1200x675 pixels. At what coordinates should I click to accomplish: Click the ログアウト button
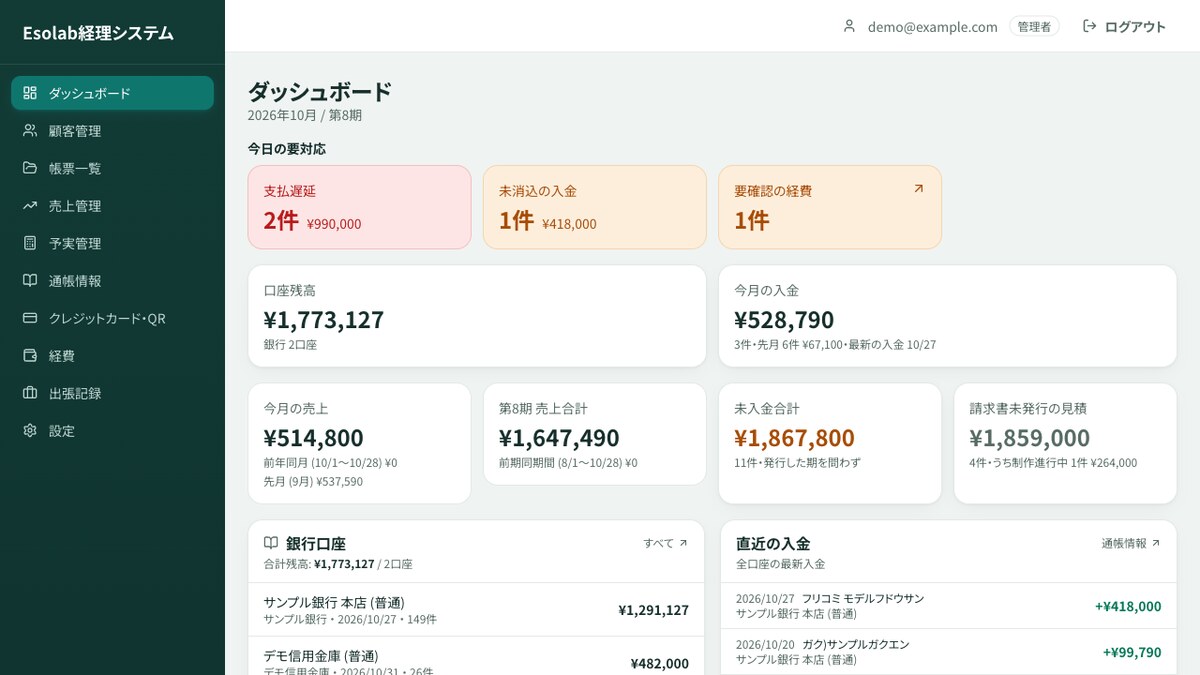[x=1124, y=26]
